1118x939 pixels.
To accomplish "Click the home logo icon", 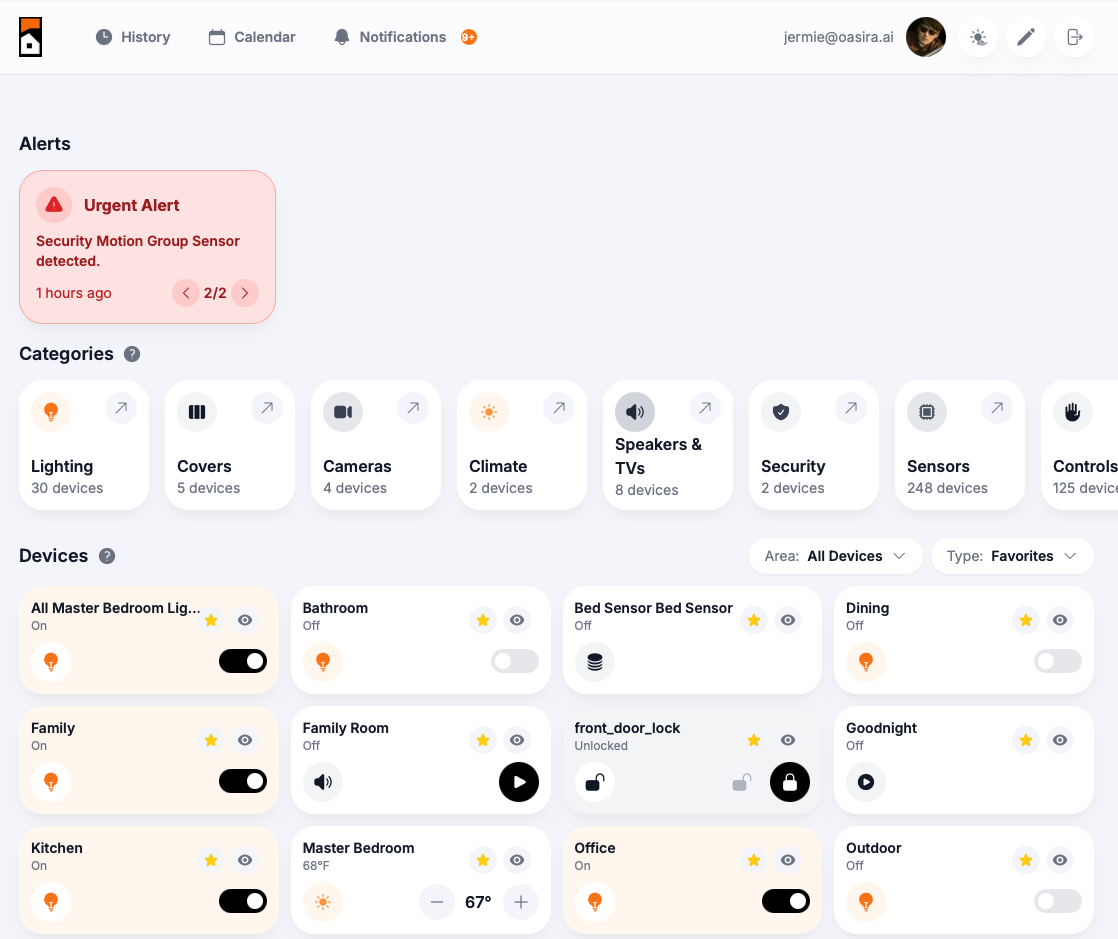I will pos(31,37).
